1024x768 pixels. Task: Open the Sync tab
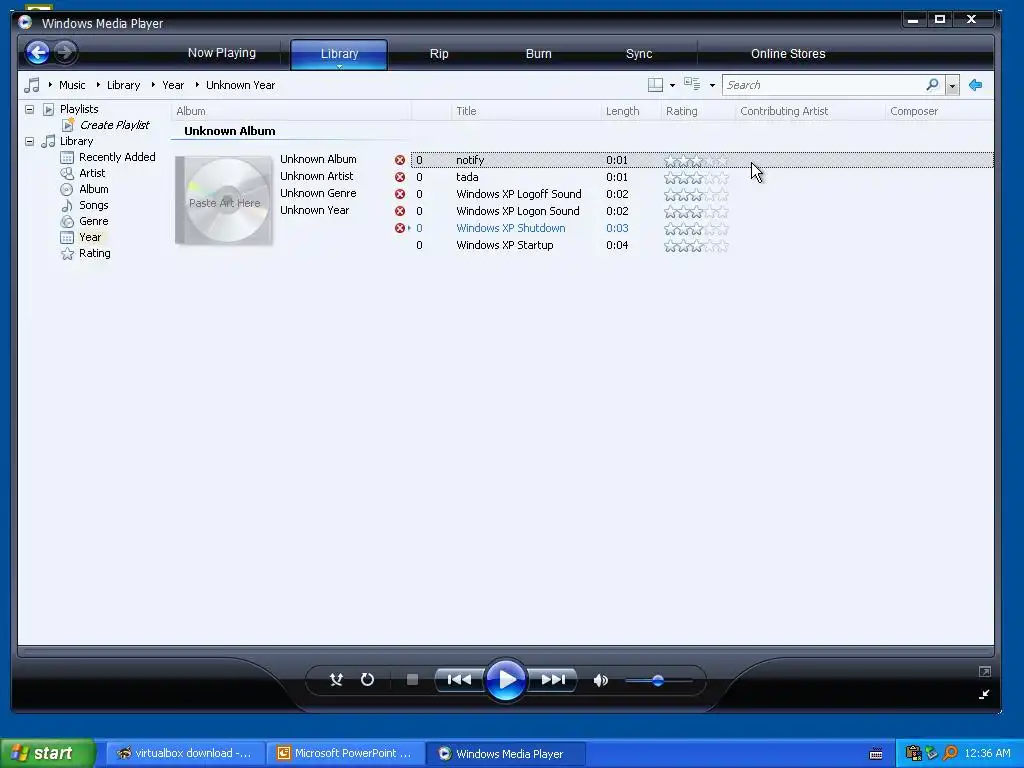tap(639, 54)
